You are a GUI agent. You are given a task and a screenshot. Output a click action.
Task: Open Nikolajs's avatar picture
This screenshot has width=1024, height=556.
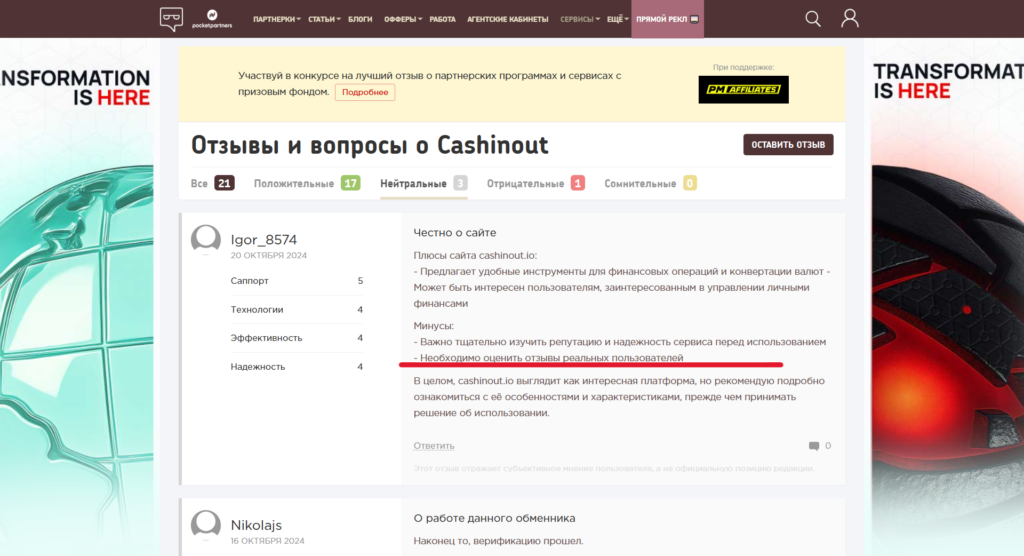point(206,525)
